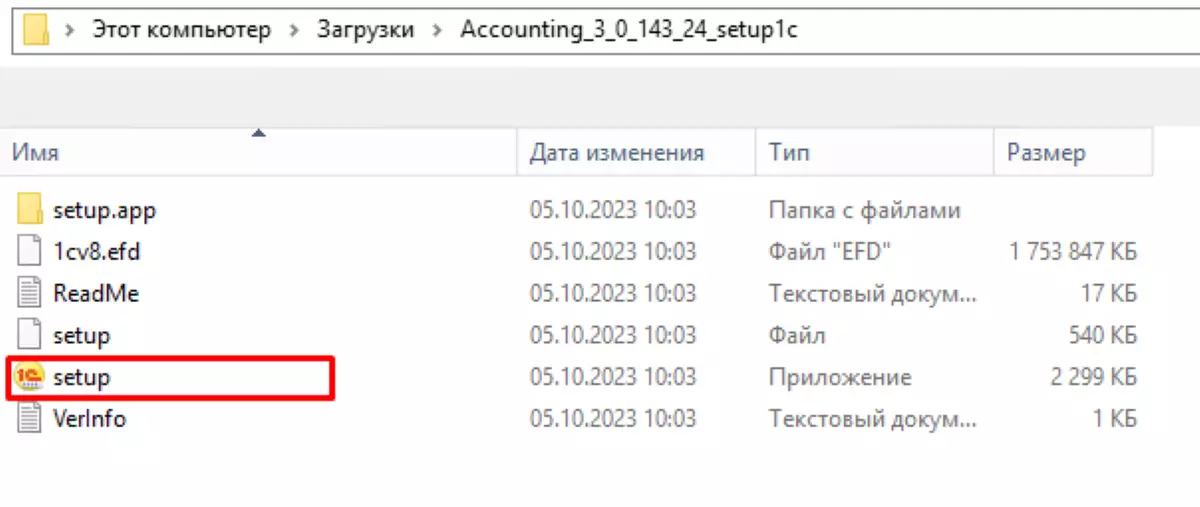Select the Accounting_3_0_143_24_setup1c breadcrumb
The height and width of the screenshot is (507, 1200).
(x=629, y=30)
